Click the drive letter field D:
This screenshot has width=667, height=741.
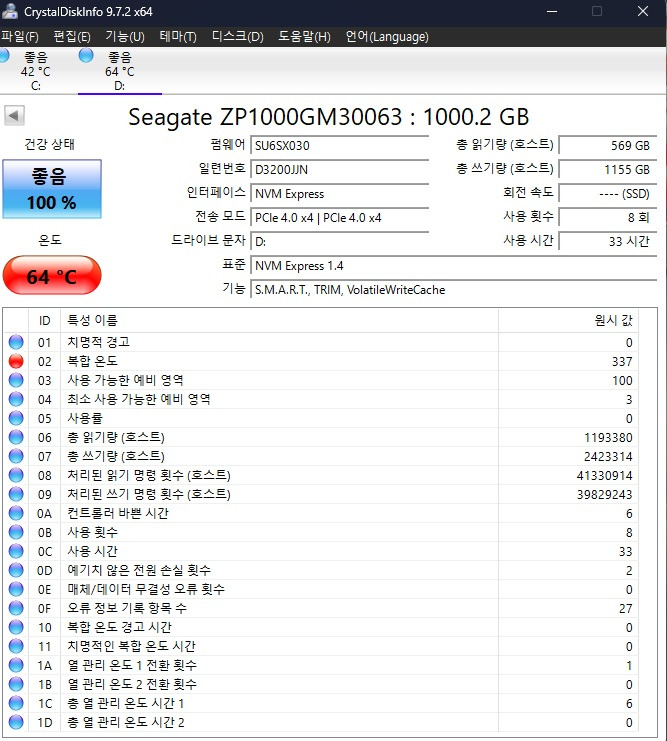coord(340,242)
